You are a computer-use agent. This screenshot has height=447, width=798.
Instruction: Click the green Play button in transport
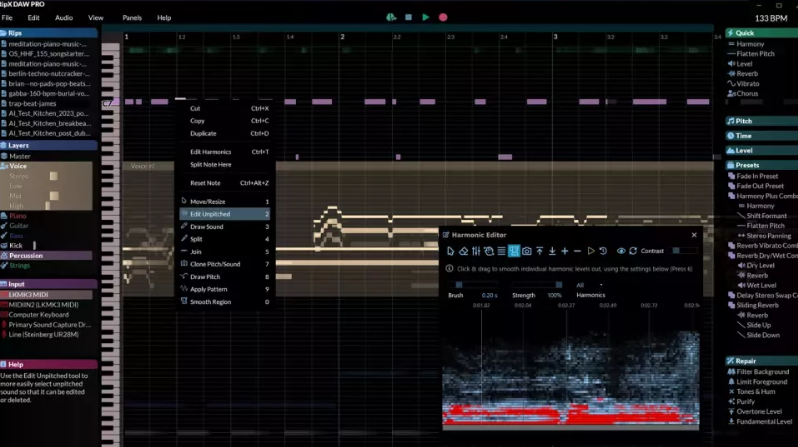click(x=425, y=17)
